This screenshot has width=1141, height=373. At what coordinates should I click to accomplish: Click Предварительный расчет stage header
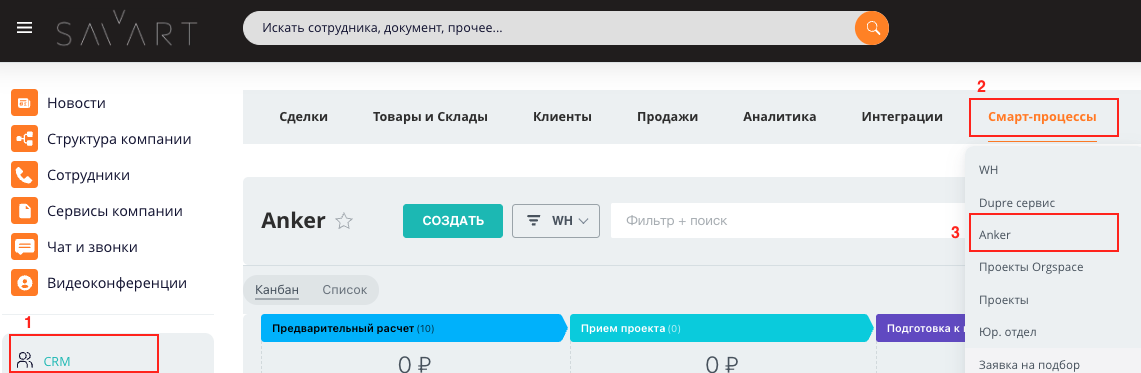point(413,328)
